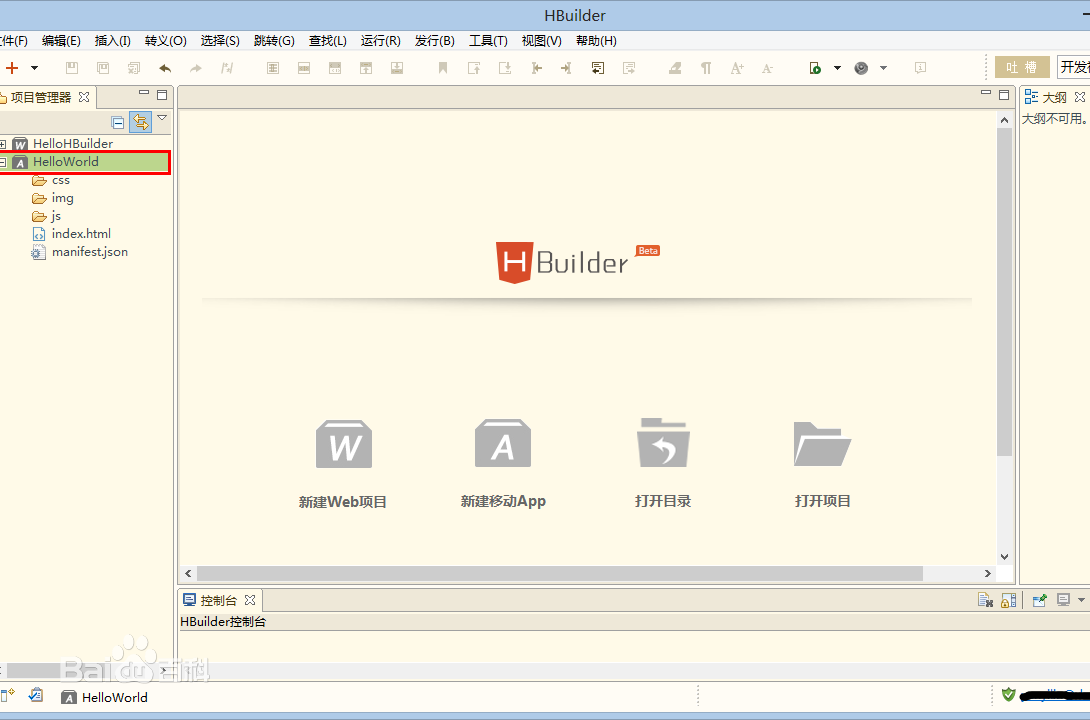Viewport: 1090px width, 720px height.
Task: Click the 新建移动App icon
Action: tap(503, 443)
